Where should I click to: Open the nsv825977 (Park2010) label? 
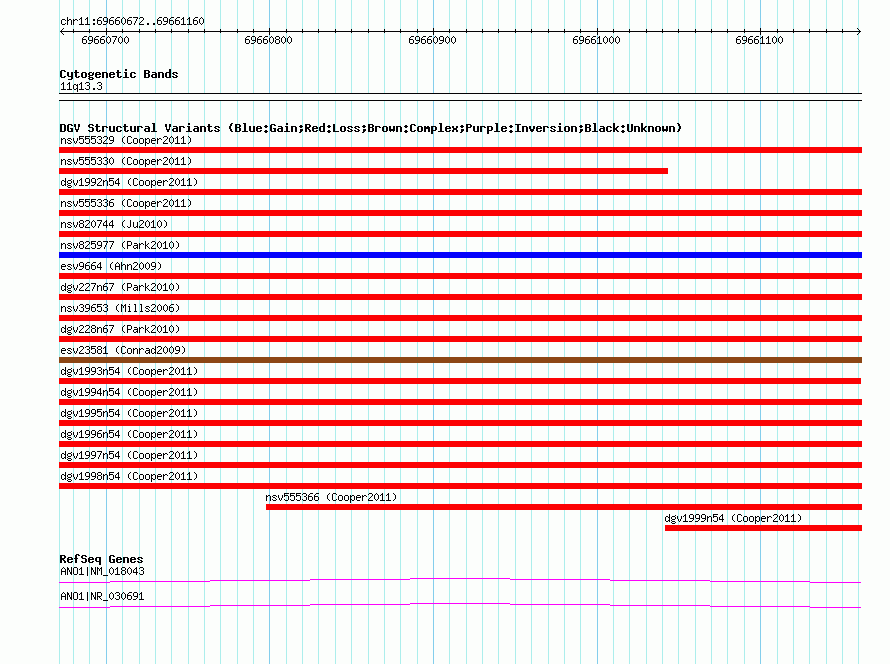120,245
